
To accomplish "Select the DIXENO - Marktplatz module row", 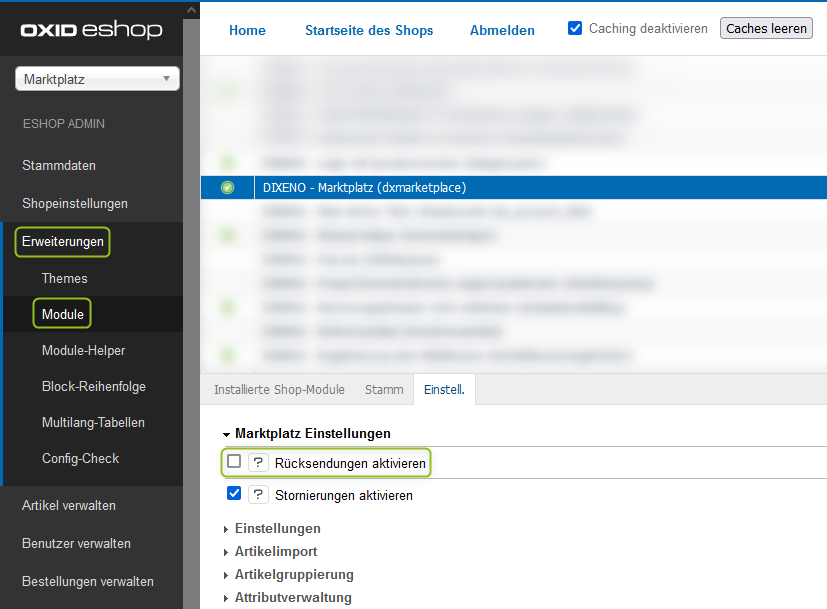I will (x=364, y=187).
